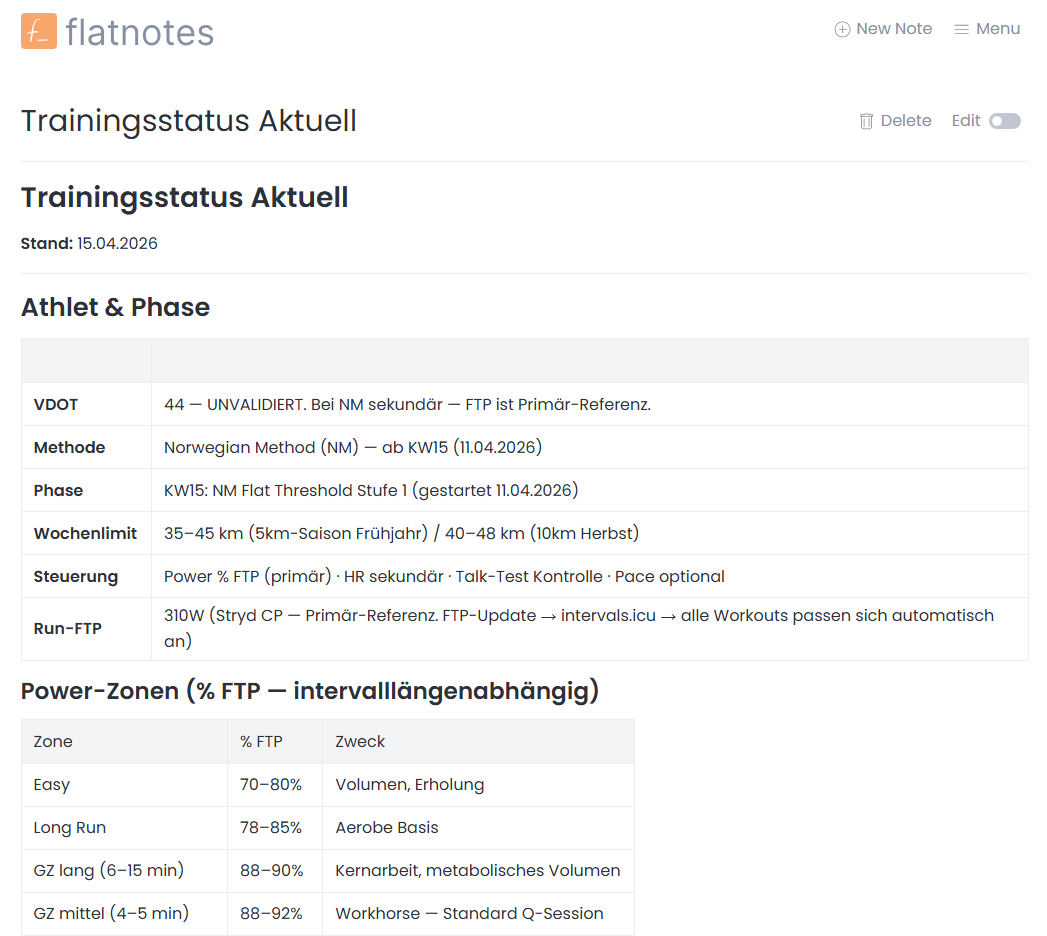Click the trash can icon beside Delete
The width and height of the screenshot is (1047, 936).
[x=866, y=121]
